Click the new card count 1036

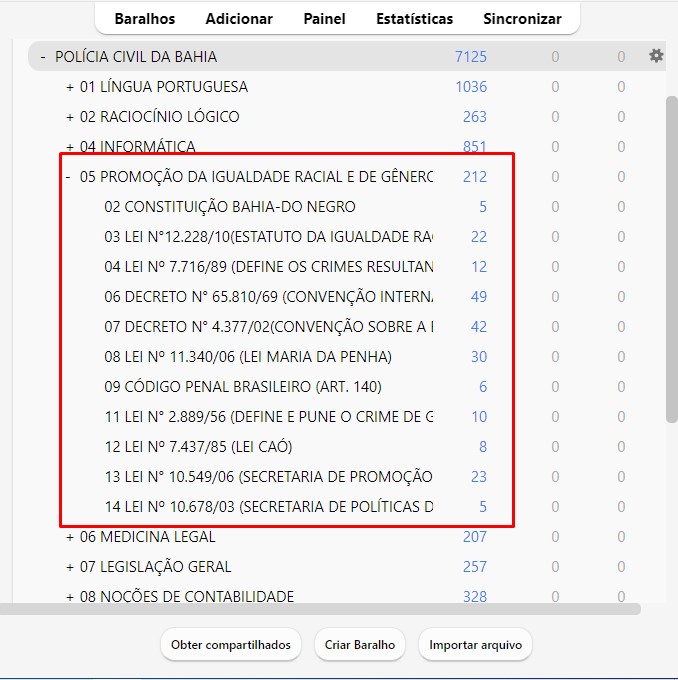pyautogui.click(x=471, y=87)
